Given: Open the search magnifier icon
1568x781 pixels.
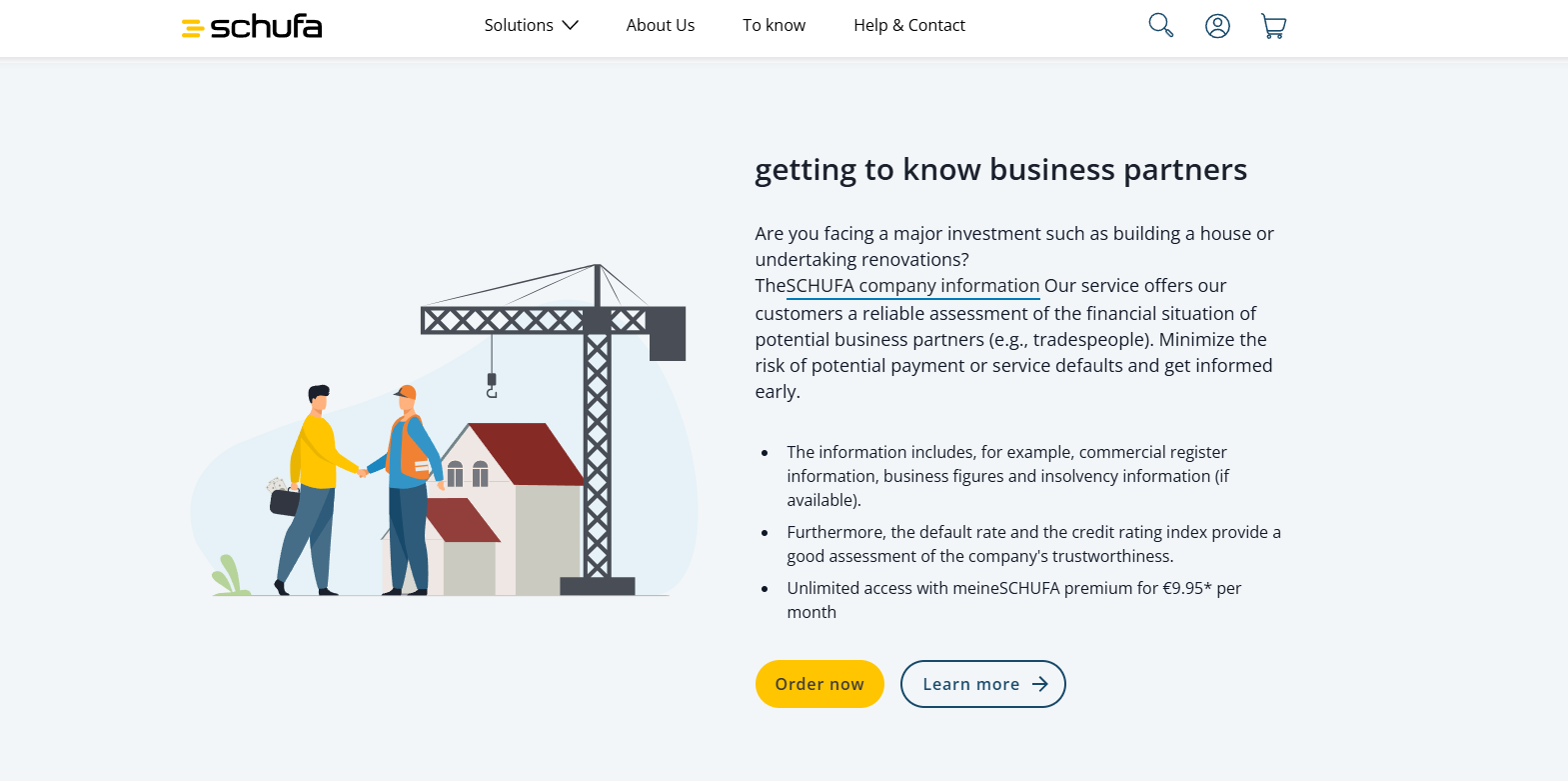Looking at the screenshot, I should (x=1160, y=25).
